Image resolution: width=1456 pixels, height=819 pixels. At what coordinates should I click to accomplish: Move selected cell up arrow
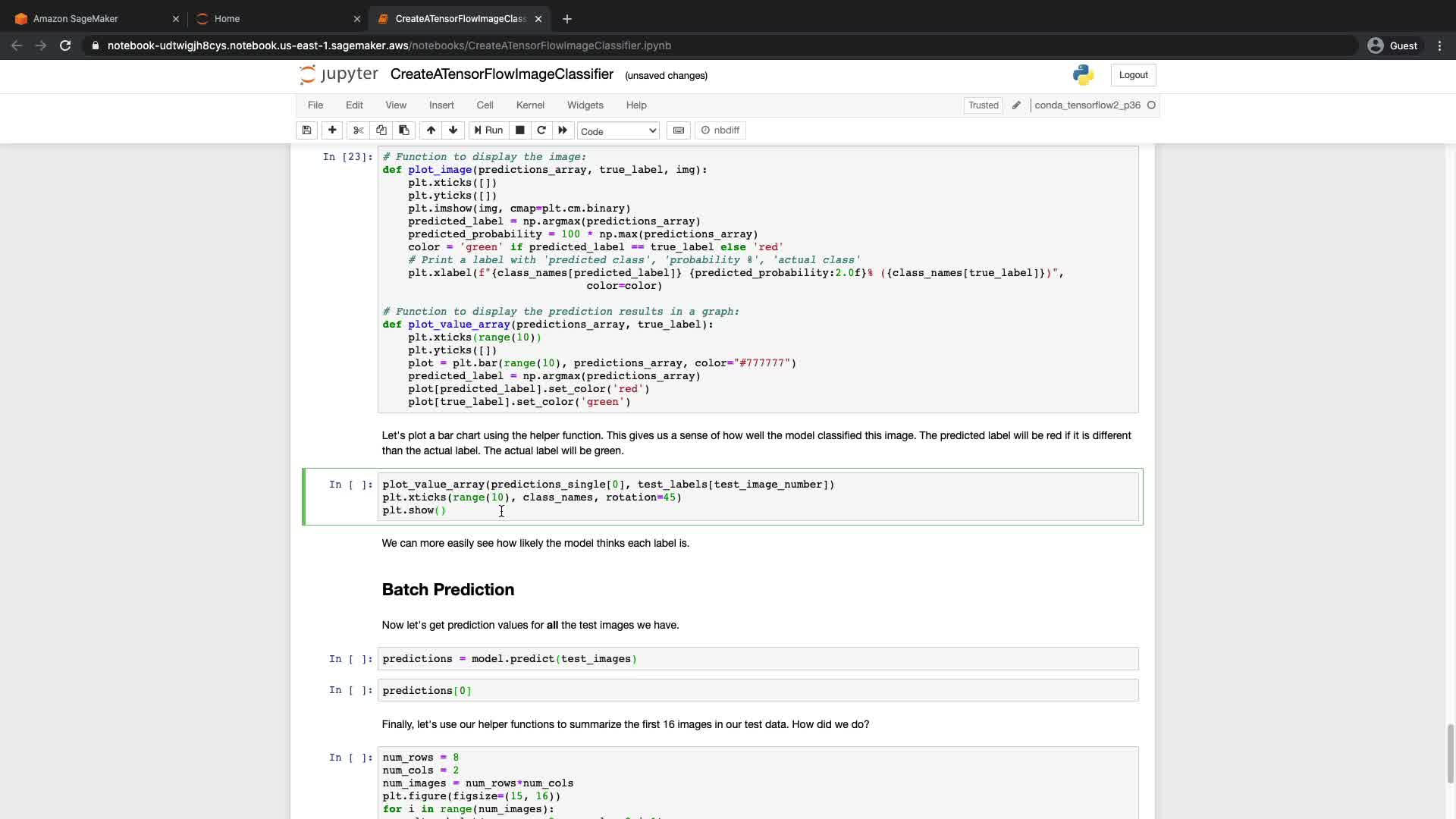[x=431, y=130]
